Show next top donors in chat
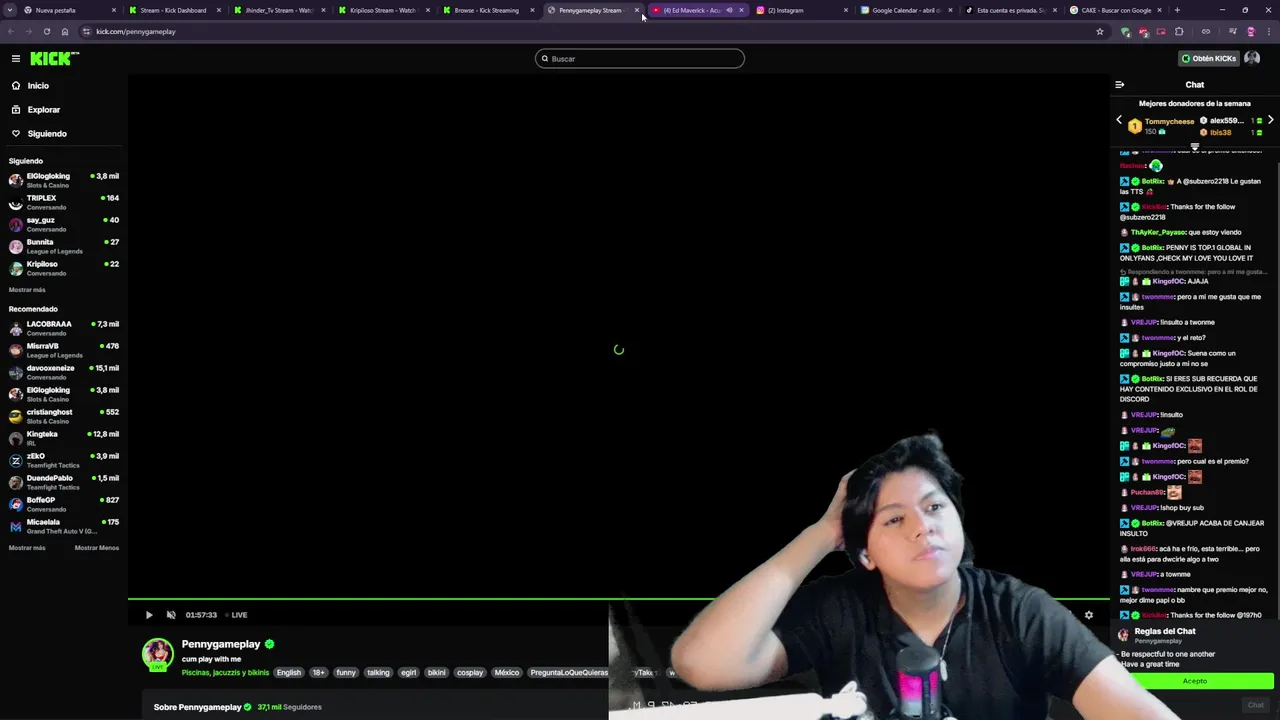The image size is (1280, 720). pyautogui.click(x=1270, y=120)
